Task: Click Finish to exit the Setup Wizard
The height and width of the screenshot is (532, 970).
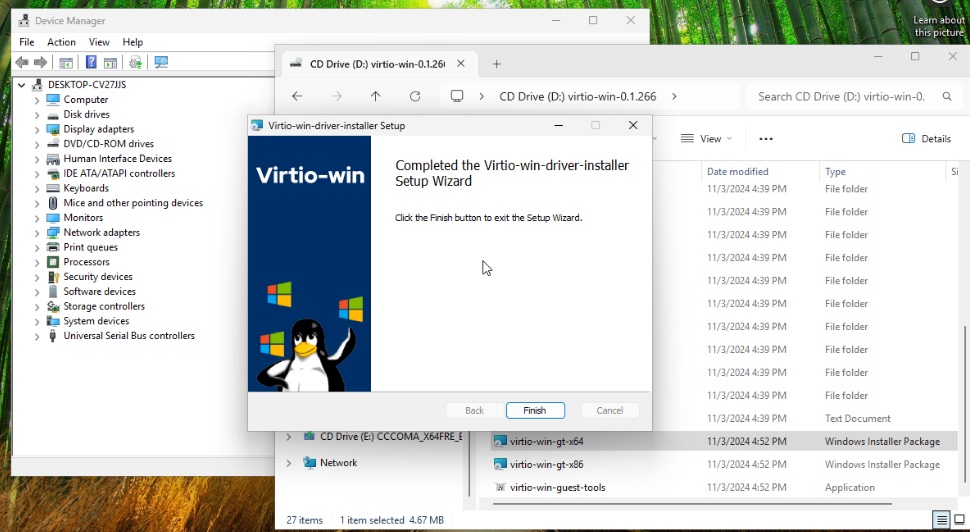Action: click(535, 410)
